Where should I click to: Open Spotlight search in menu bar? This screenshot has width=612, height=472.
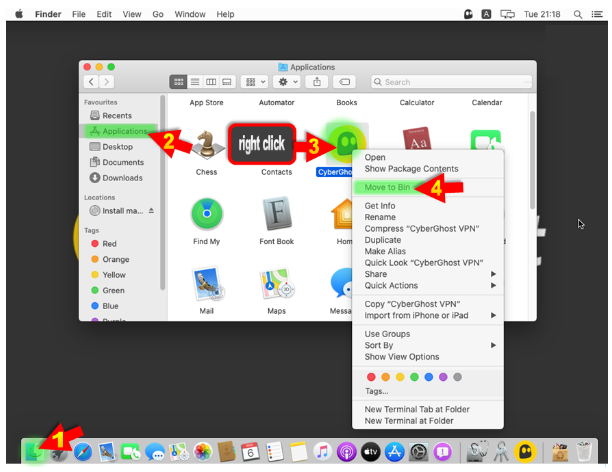pyautogui.click(x=578, y=14)
